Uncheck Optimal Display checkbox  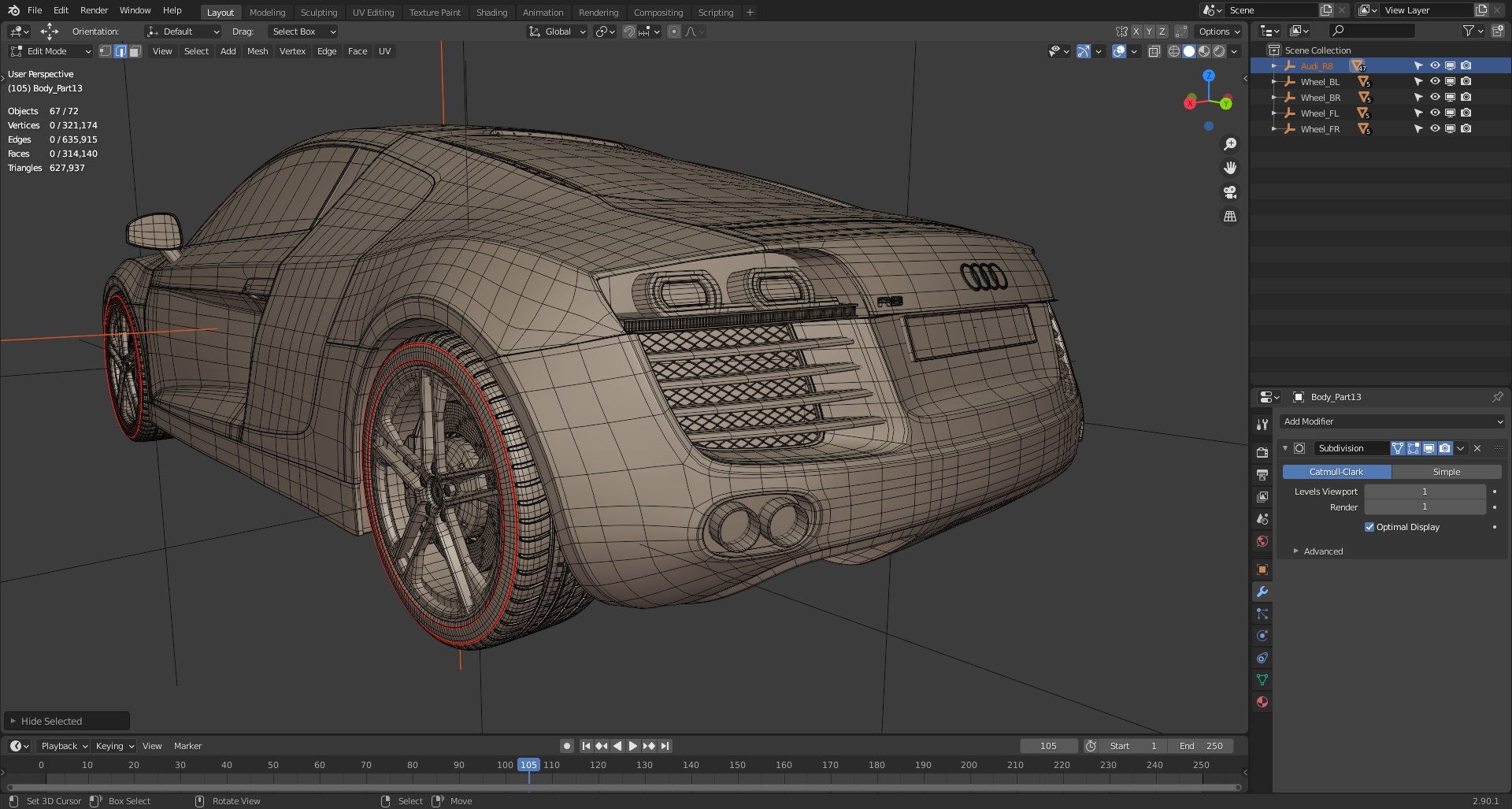pos(1369,527)
